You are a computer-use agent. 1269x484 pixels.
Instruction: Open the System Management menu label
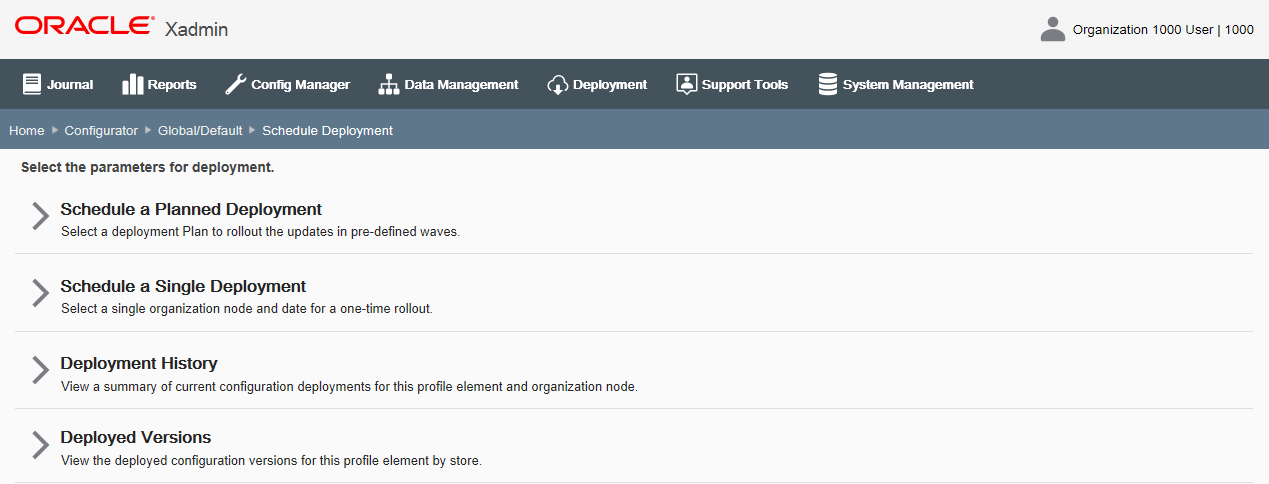pos(908,85)
